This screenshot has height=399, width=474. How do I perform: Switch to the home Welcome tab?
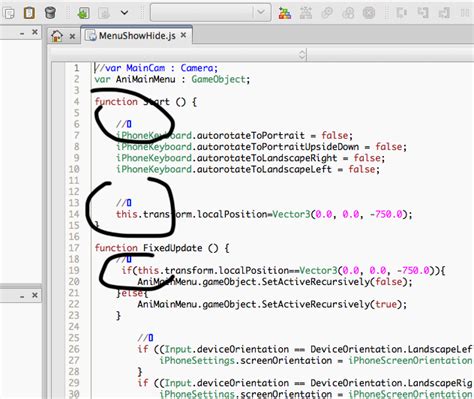57,36
